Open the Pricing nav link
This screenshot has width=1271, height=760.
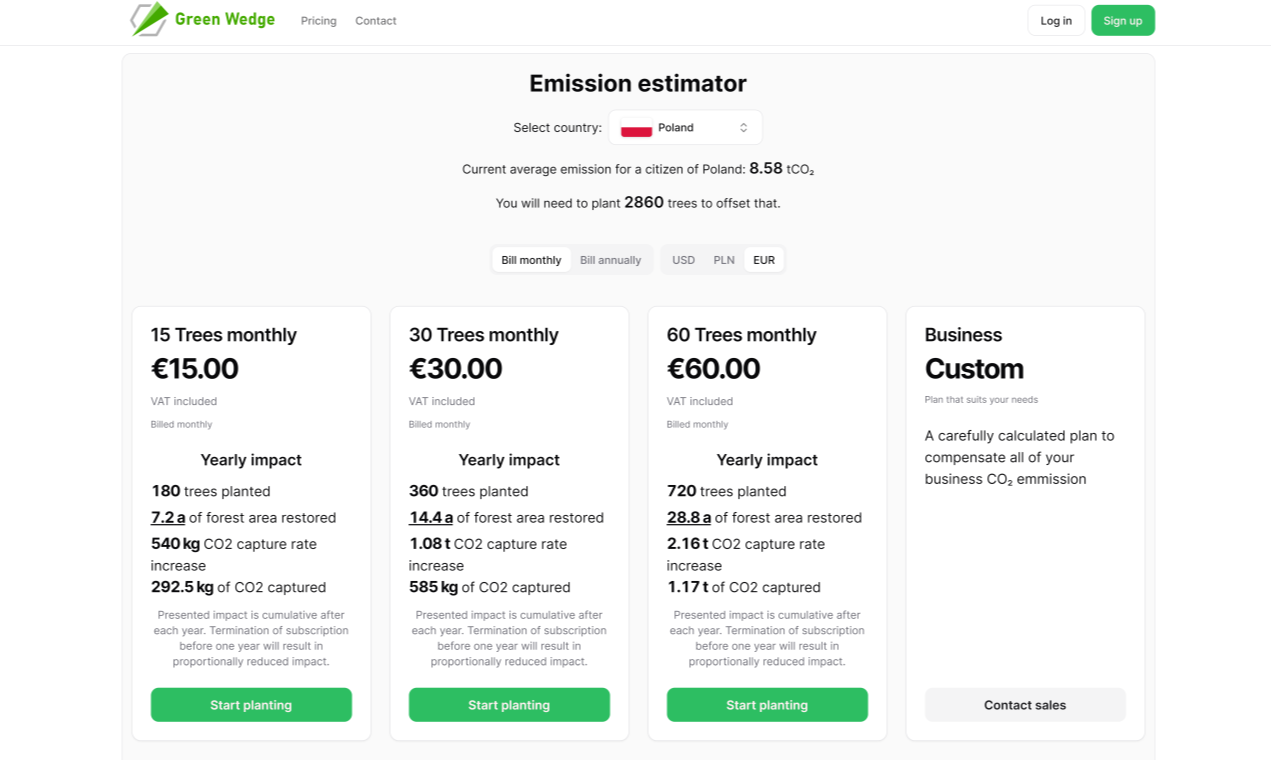click(x=319, y=21)
